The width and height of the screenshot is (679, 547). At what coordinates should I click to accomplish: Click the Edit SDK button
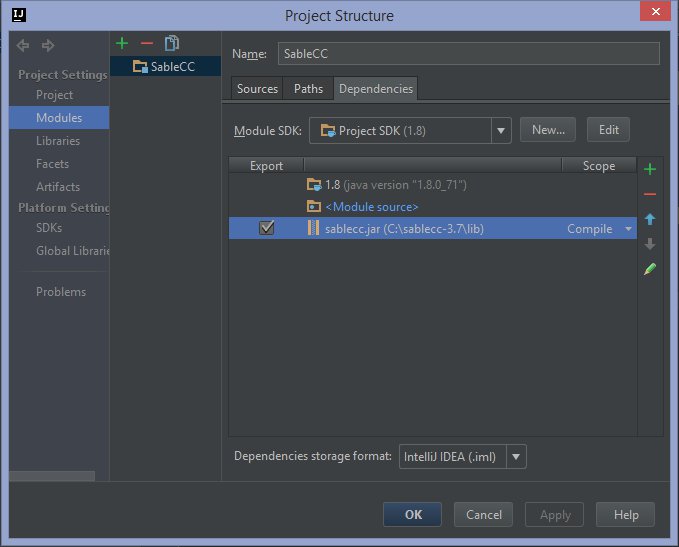click(x=608, y=129)
